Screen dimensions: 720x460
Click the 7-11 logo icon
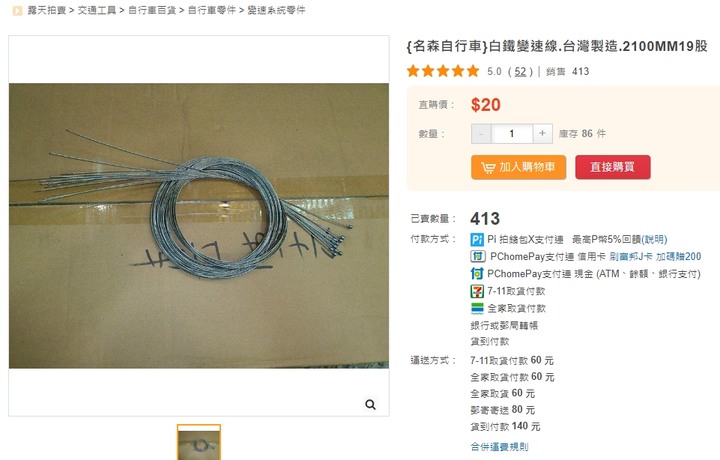coord(477,291)
